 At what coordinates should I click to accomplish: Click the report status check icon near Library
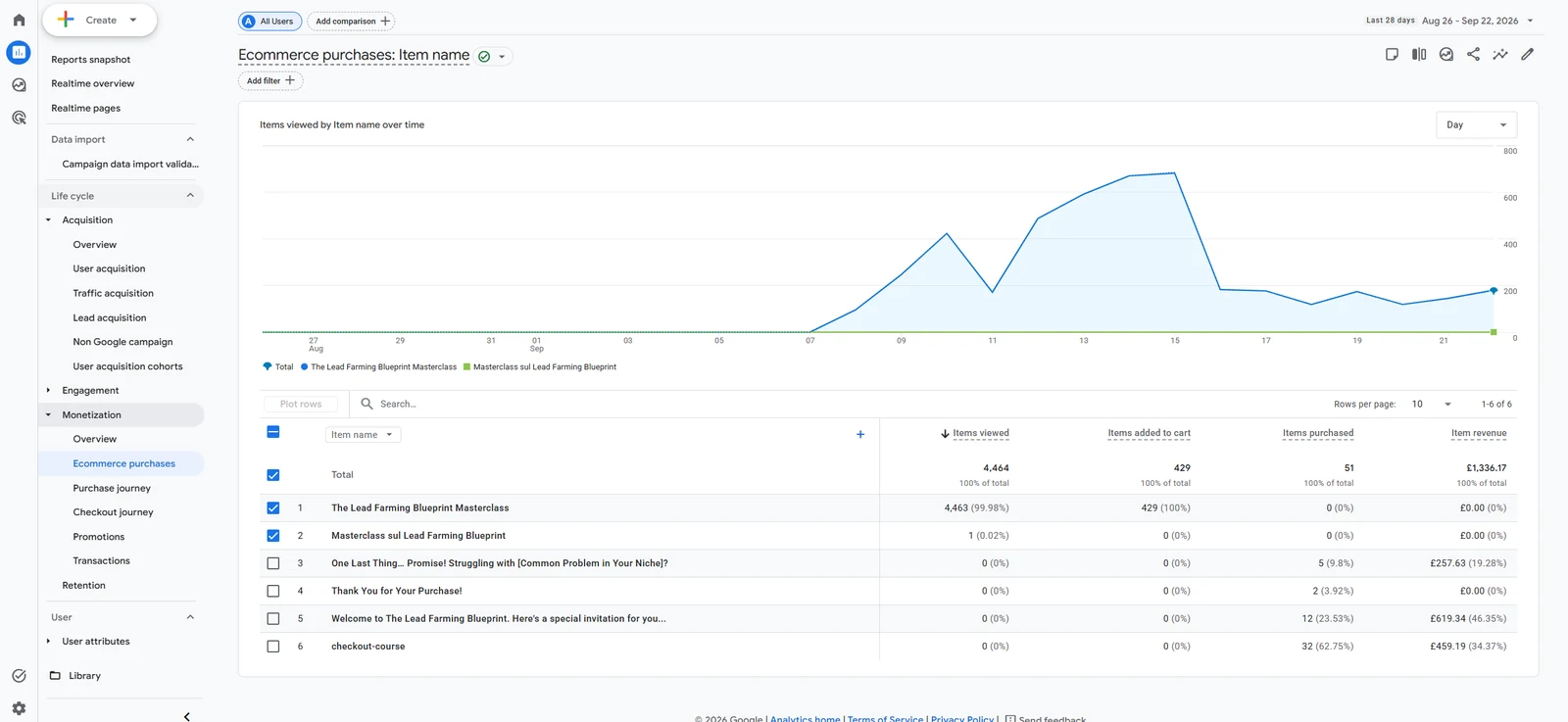tap(19, 676)
